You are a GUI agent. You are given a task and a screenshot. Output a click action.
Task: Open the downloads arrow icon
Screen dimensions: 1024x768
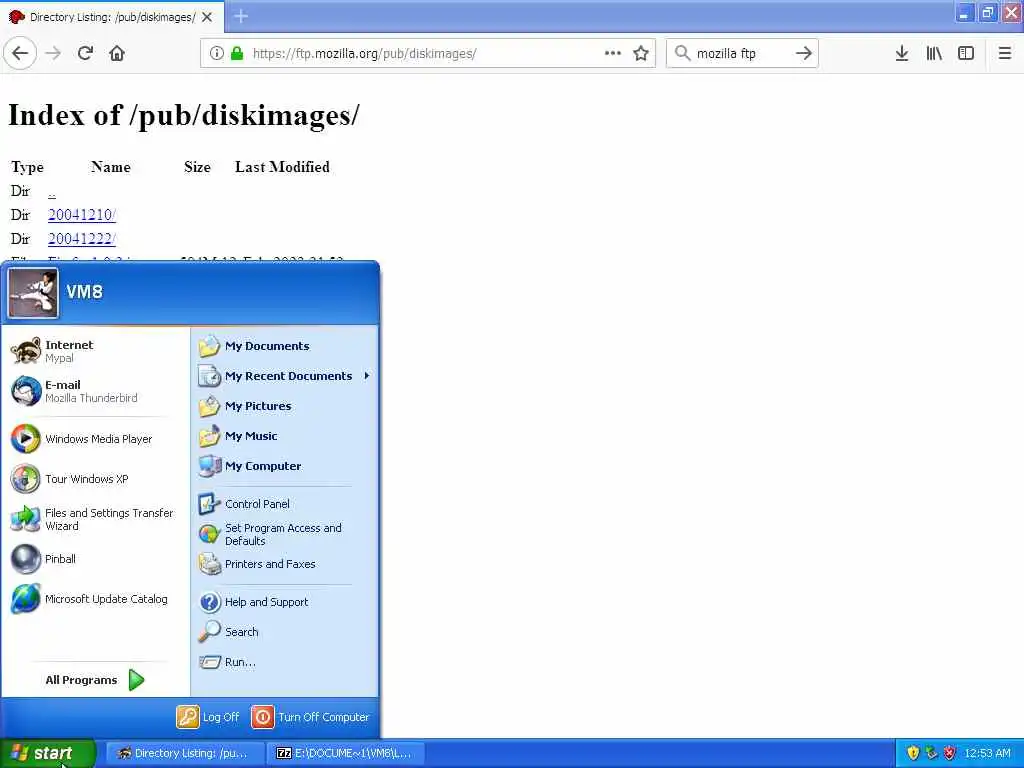click(902, 53)
